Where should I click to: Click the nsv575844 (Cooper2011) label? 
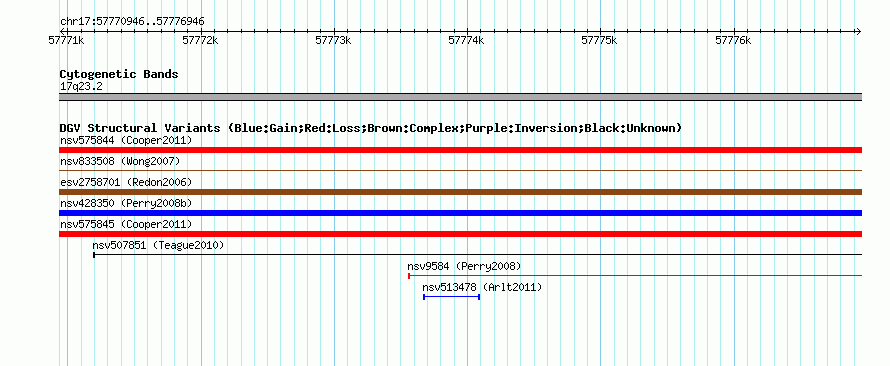coord(126,140)
